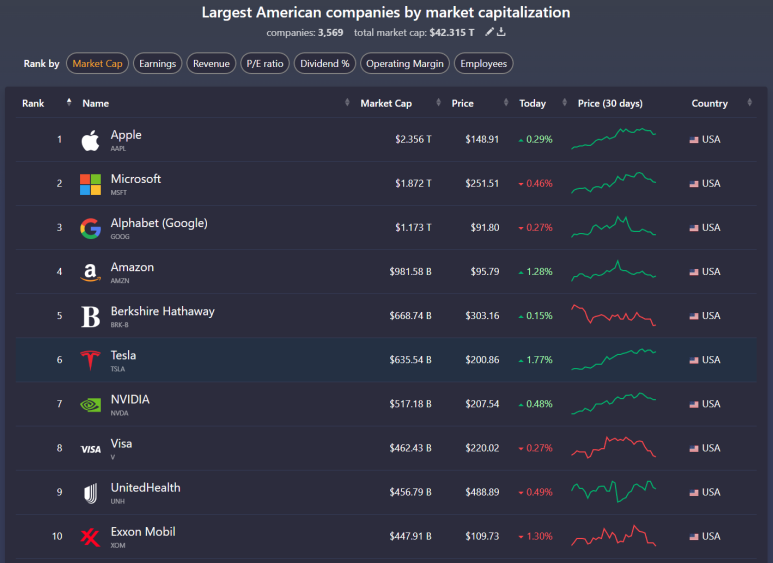Click Visa's market cap $462.43 B

410,448
